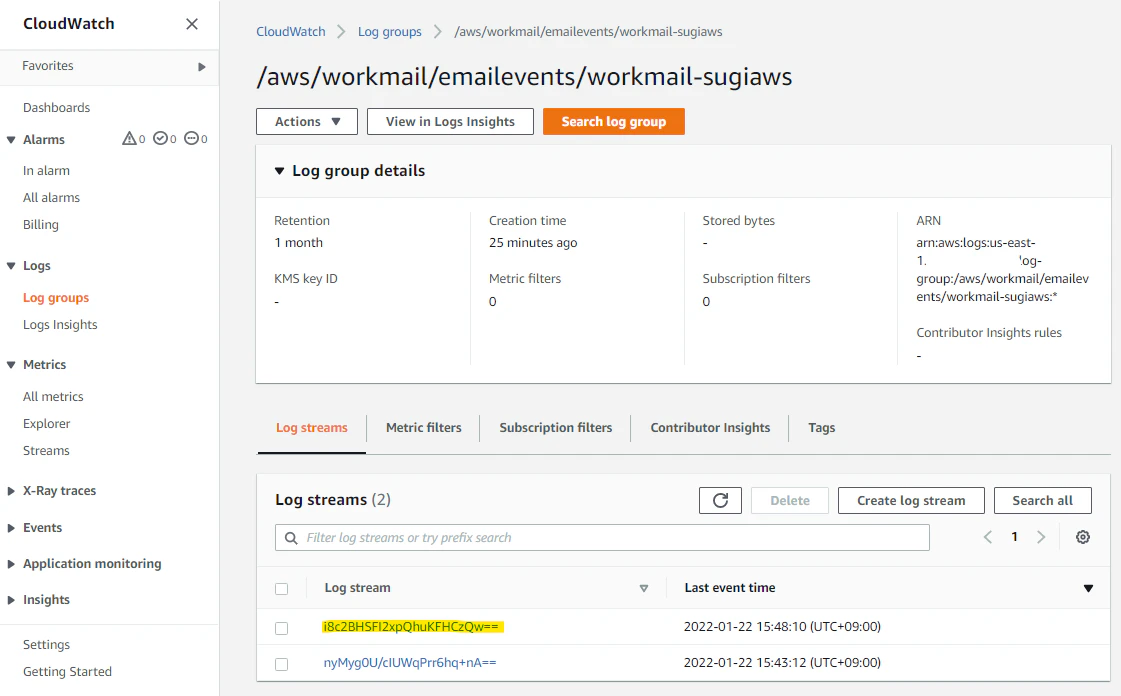Open the Log groups breadcrumb link
The width and height of the screenshot is (1121, 696).
(390, 31)
